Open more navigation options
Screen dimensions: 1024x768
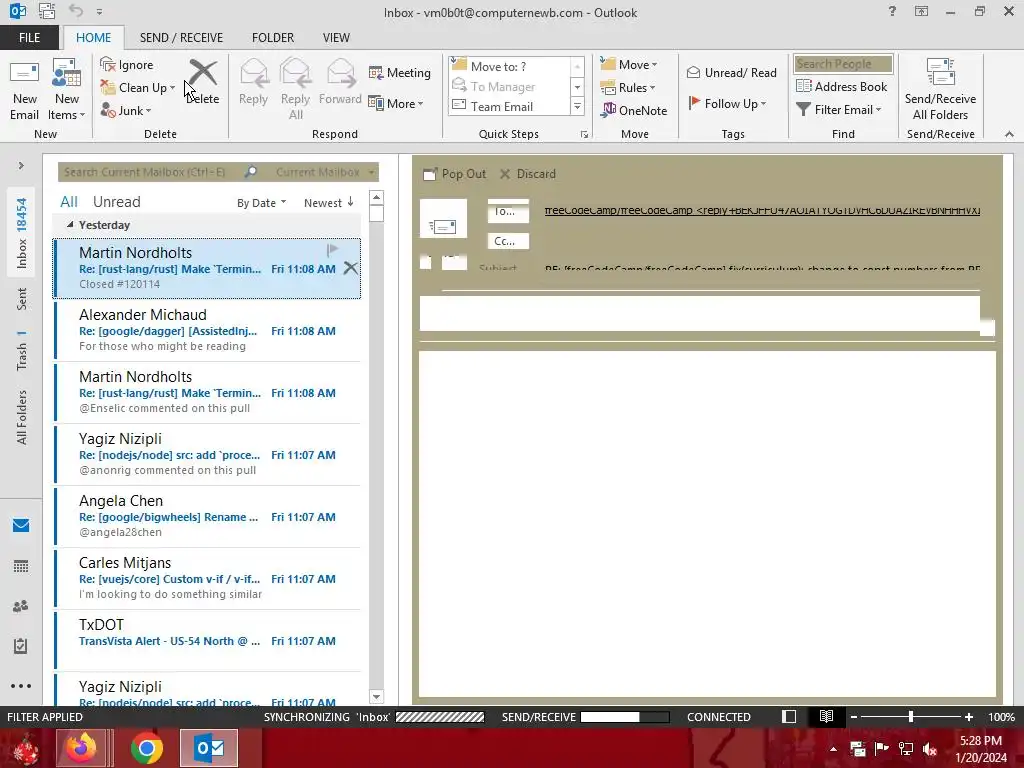coord(21,686)
